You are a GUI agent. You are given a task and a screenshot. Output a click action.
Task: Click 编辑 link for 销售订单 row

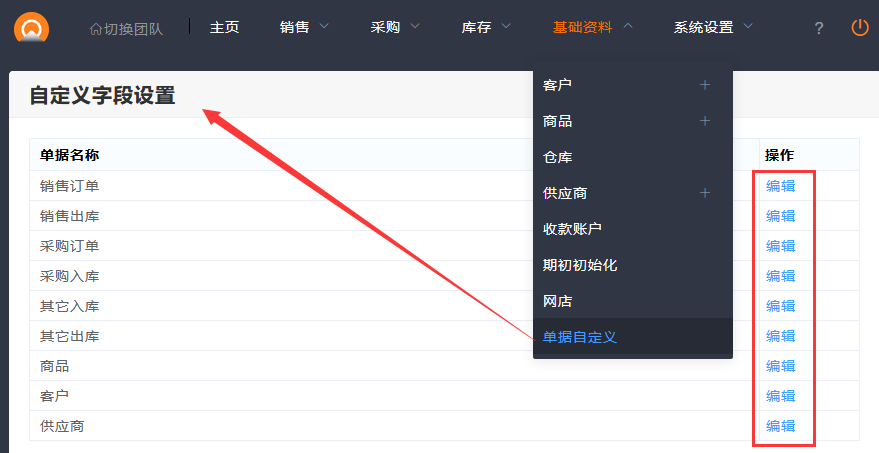tap(781, 186)
